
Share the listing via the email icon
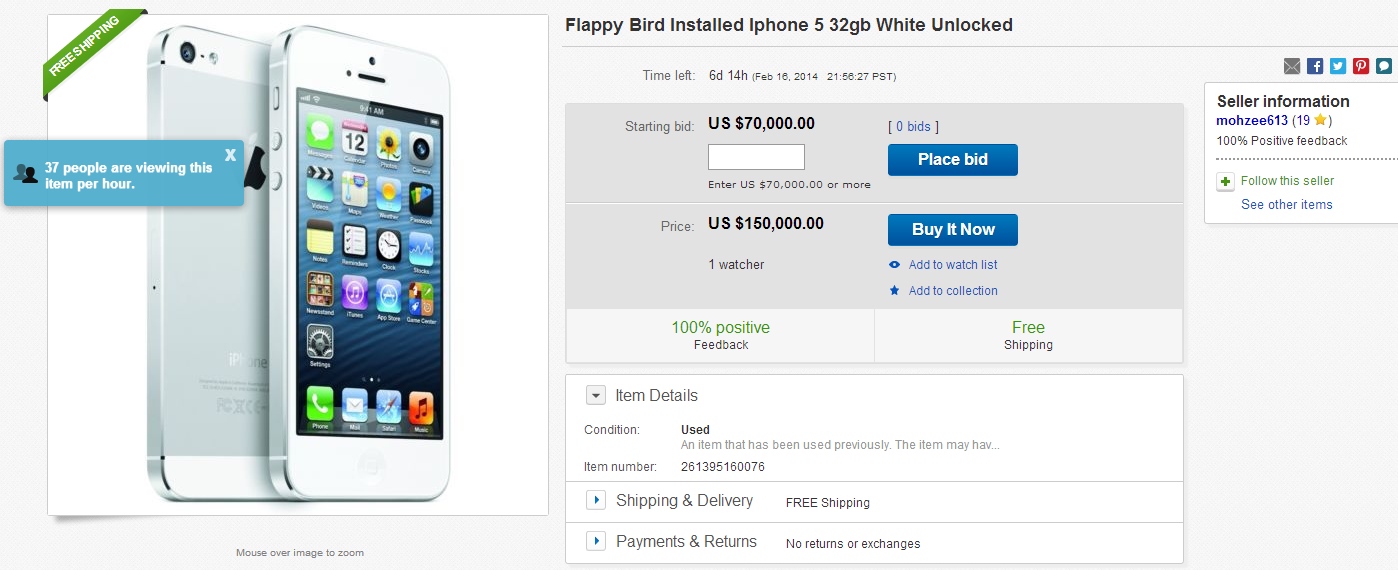pos(1292,66)
